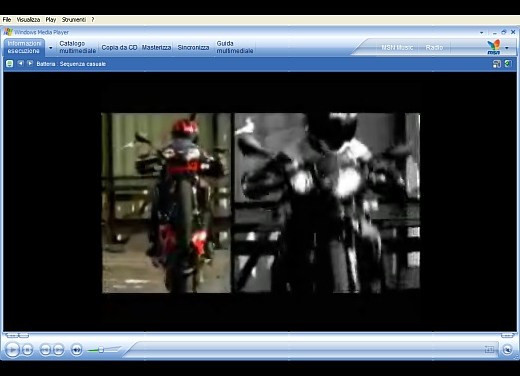
Task: Toggle the left pair of pane handles
Action: click(x=17, y=335)
